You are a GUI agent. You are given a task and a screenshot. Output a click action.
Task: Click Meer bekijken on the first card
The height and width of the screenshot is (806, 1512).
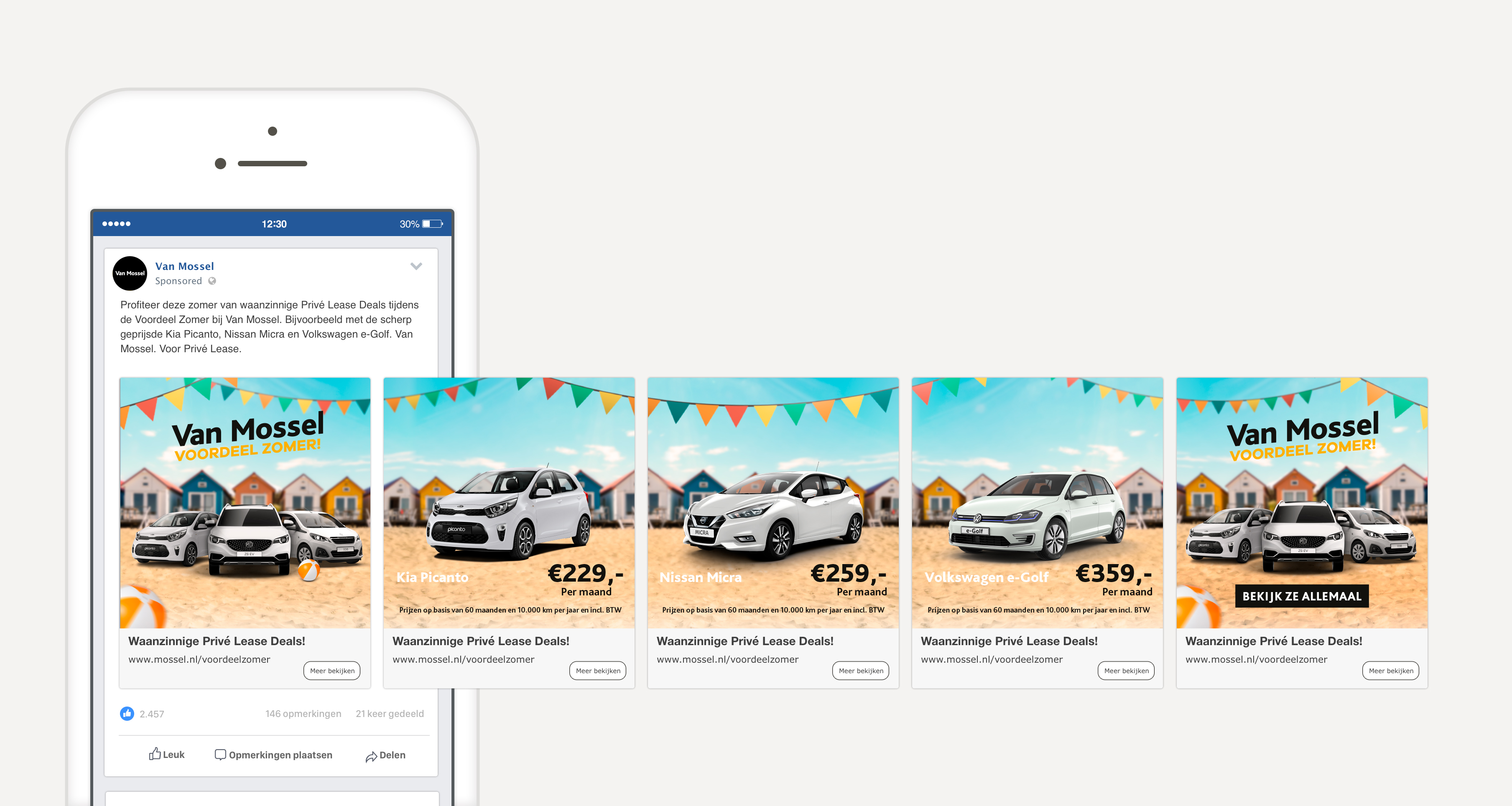tap(332, 671)
